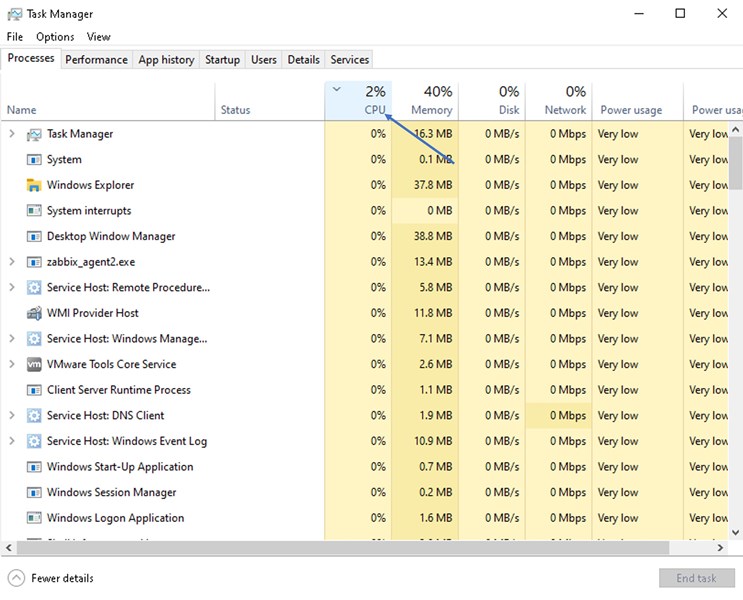This screenshot has height=600, width=743.
Task: Switch to the Performance tab
Action: (96, 60)
